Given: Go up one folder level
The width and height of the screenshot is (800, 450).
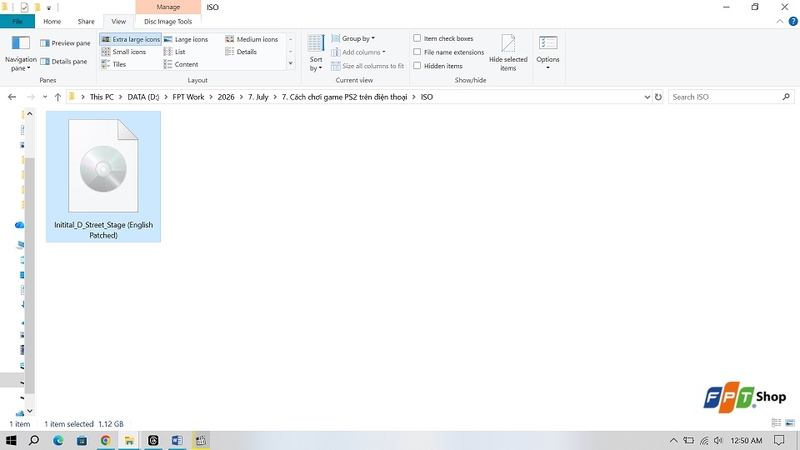Looking at the screenshot, I should (58, 97).
